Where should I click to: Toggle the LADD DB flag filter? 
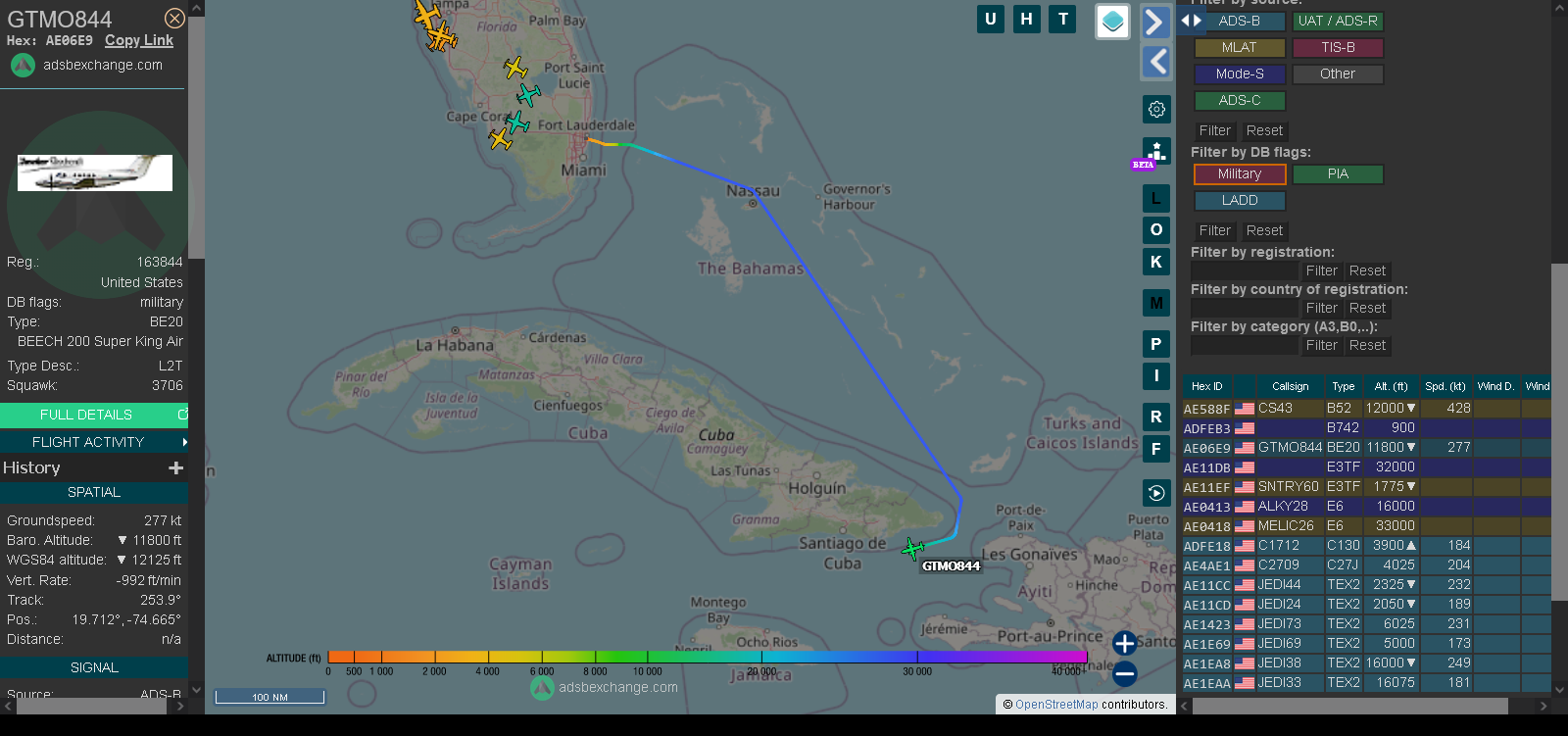tap(1240, 200)
